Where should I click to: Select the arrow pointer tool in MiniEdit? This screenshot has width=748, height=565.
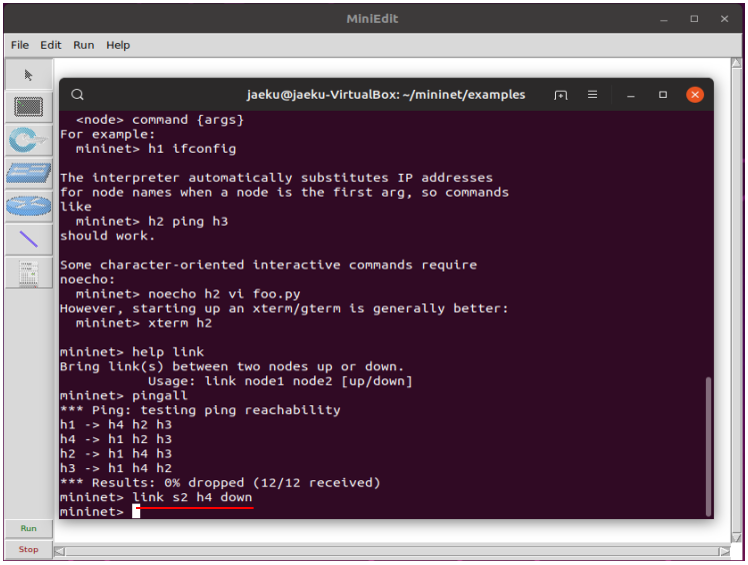(29, 75)
